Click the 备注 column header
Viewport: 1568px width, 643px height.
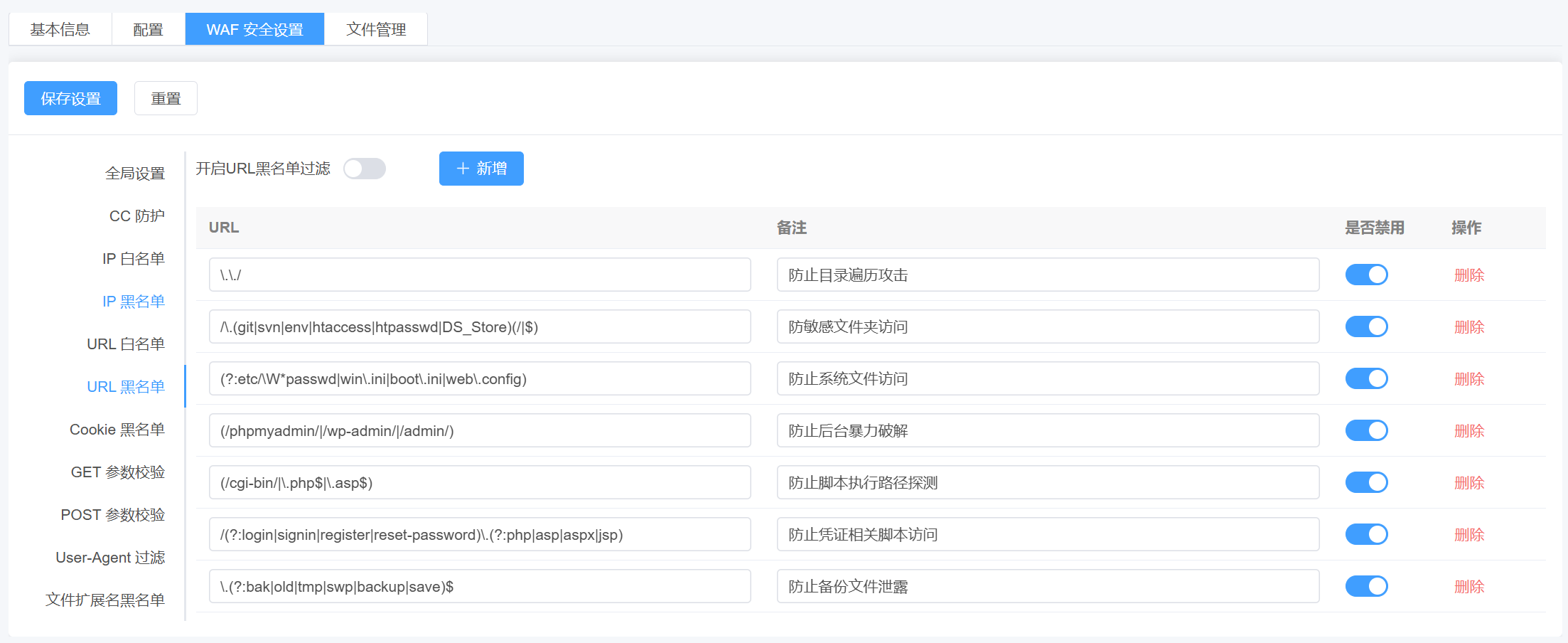pyautogui.click(x=792, y=228)
